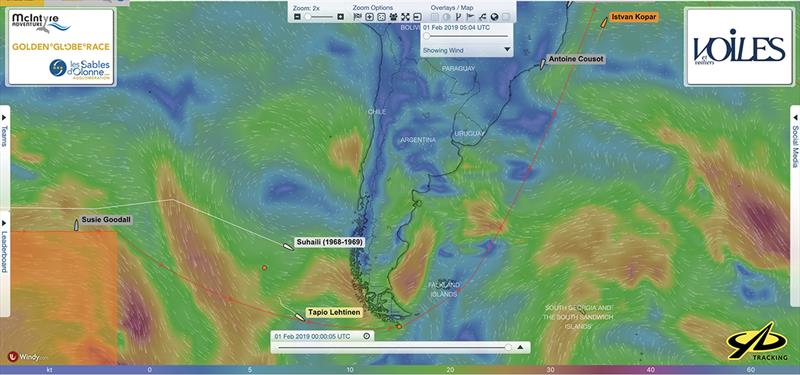Viewport: 800px width, 375px height.
Task: Toggle the first greyed overlay icon
Action: pos(435,17)
